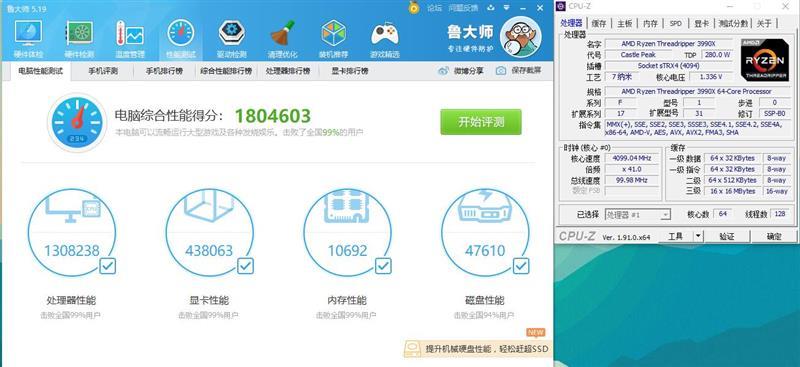Click 保存截屏 save screenshot link

(526, 71)
